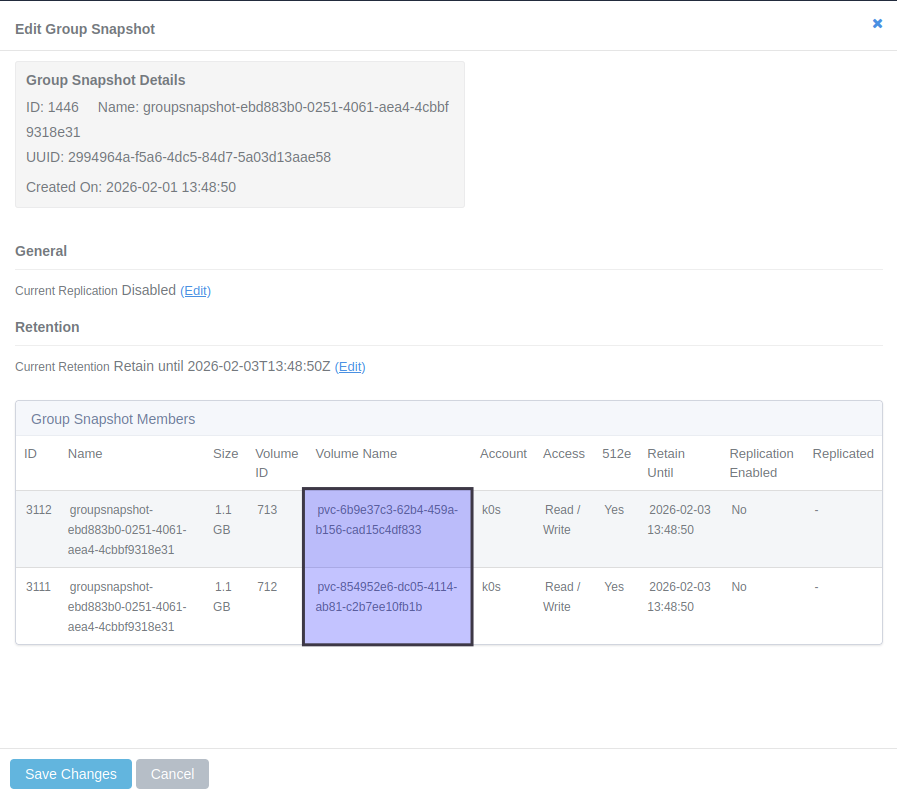This screenshot has width=897, height=798.
Task: Select Replication Enabled No in row 3111
Action: tap(739, 587)
